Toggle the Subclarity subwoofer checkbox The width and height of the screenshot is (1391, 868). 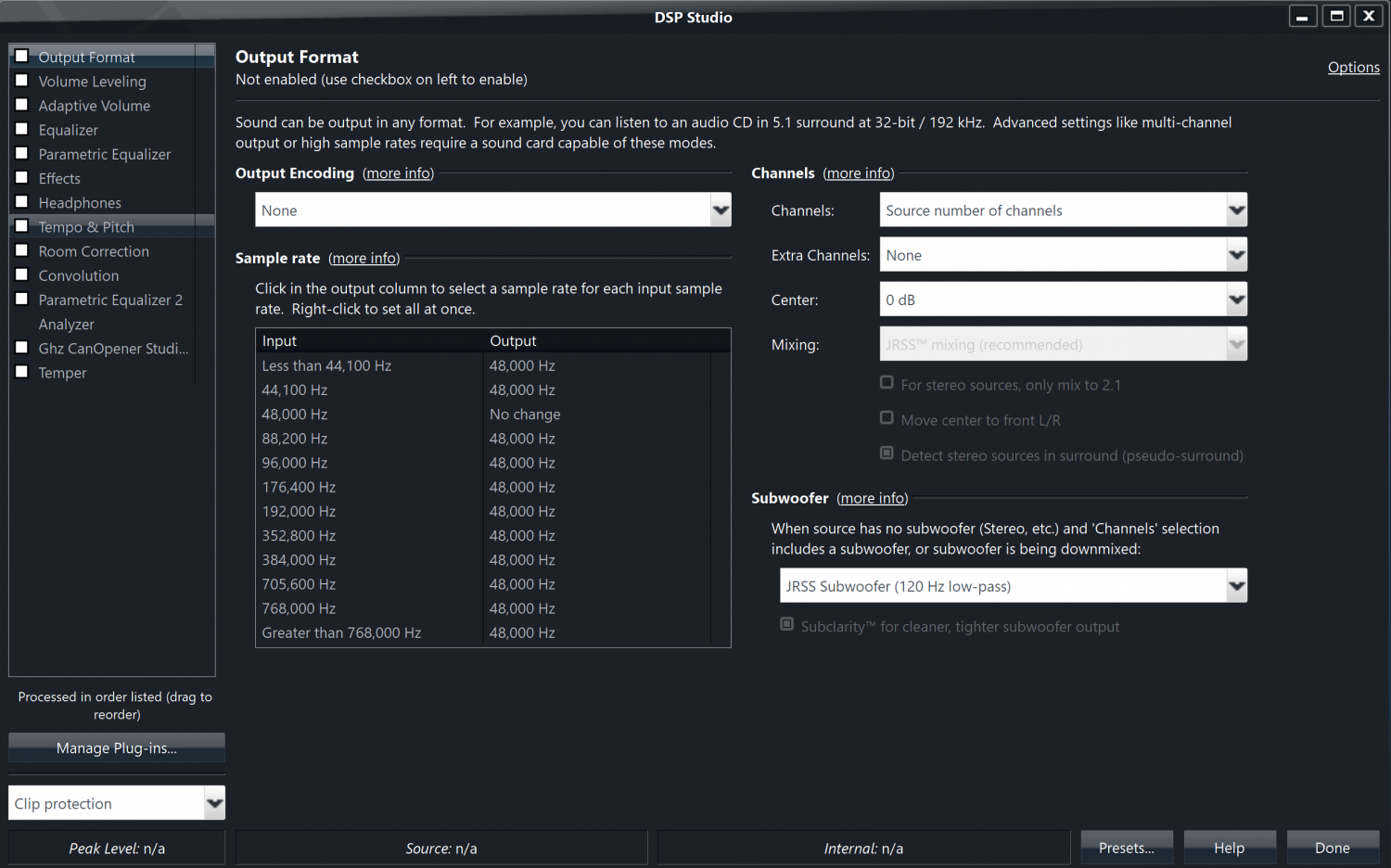(x=786, y=625)
